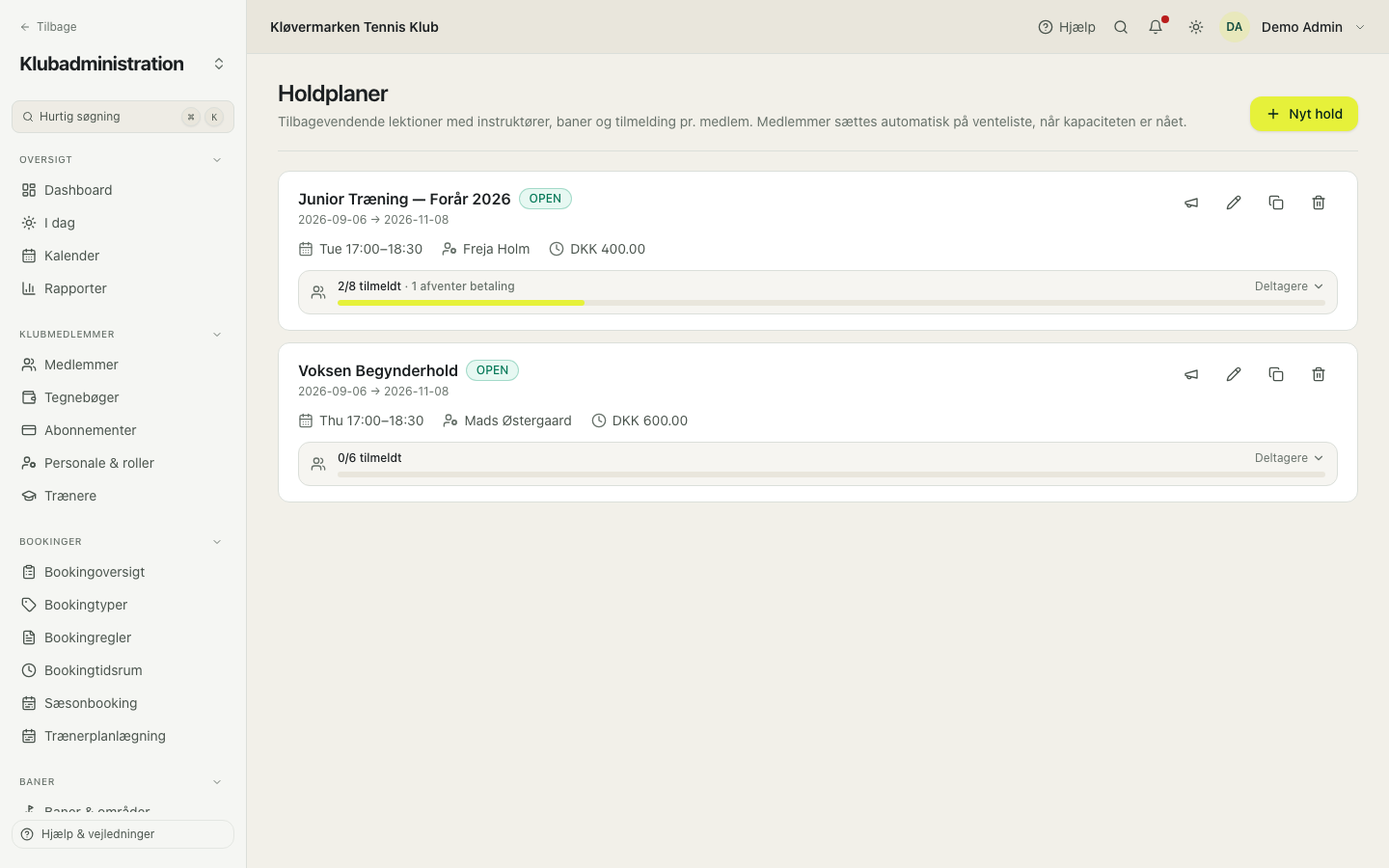Delete the Voksen Begynderhold plan
The width and height of the screenshot is (1389, 868).
tap(1319, 374)
